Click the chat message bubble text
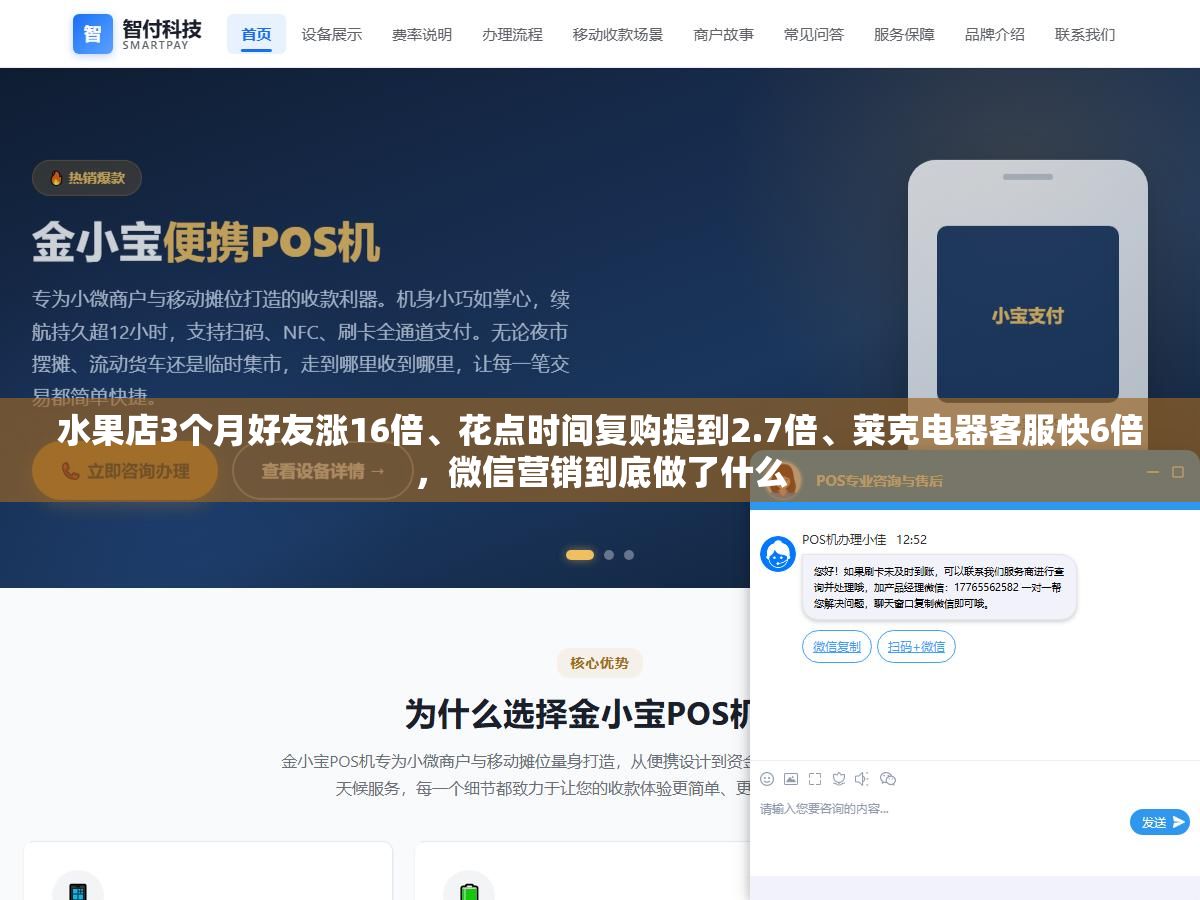 [x=939, y=587]
